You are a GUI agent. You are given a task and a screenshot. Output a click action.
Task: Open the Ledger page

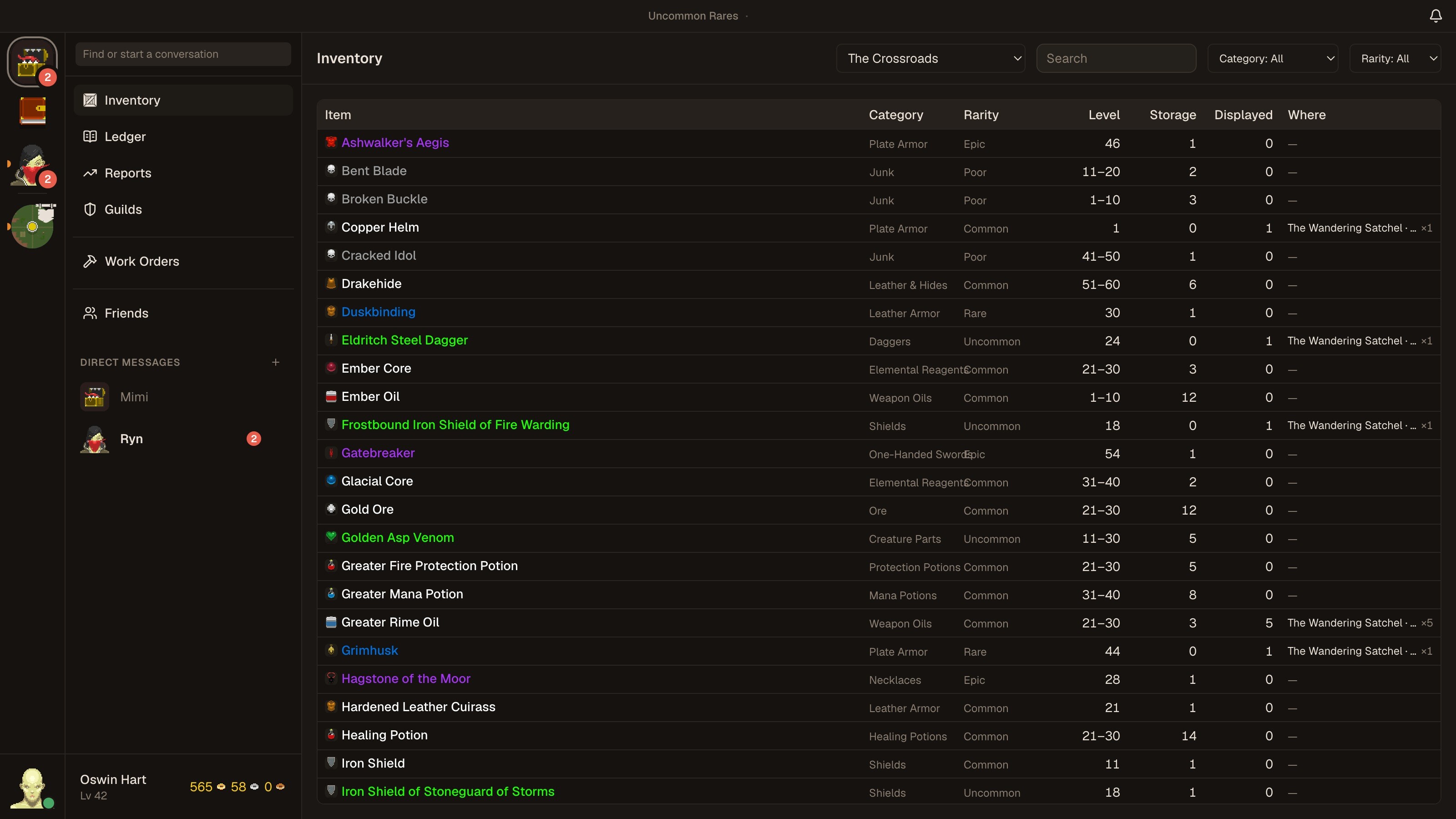point(183,136)
